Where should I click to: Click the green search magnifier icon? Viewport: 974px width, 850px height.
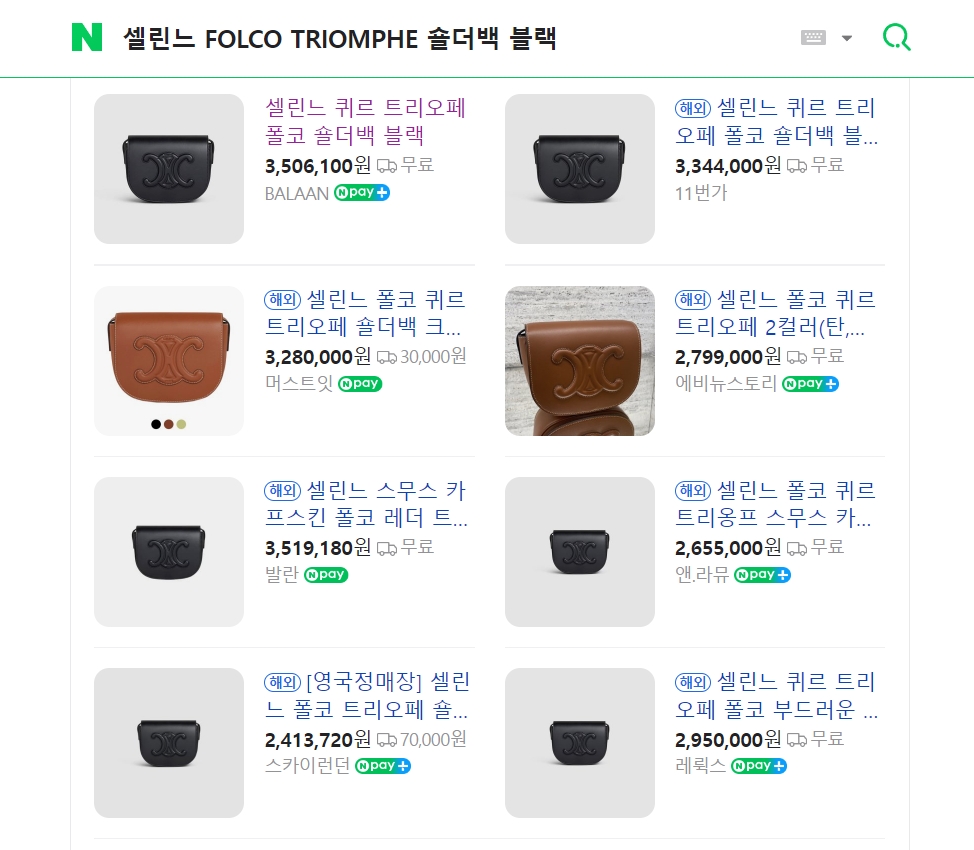point(896,38)
